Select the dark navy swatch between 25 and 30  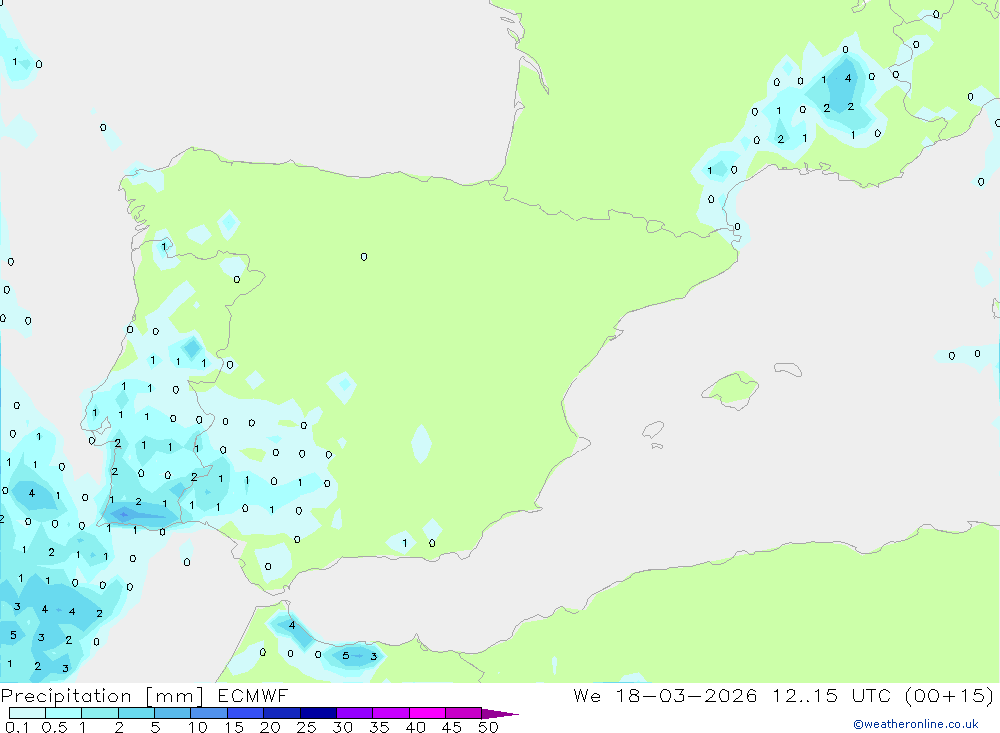(x=318, y=713)
